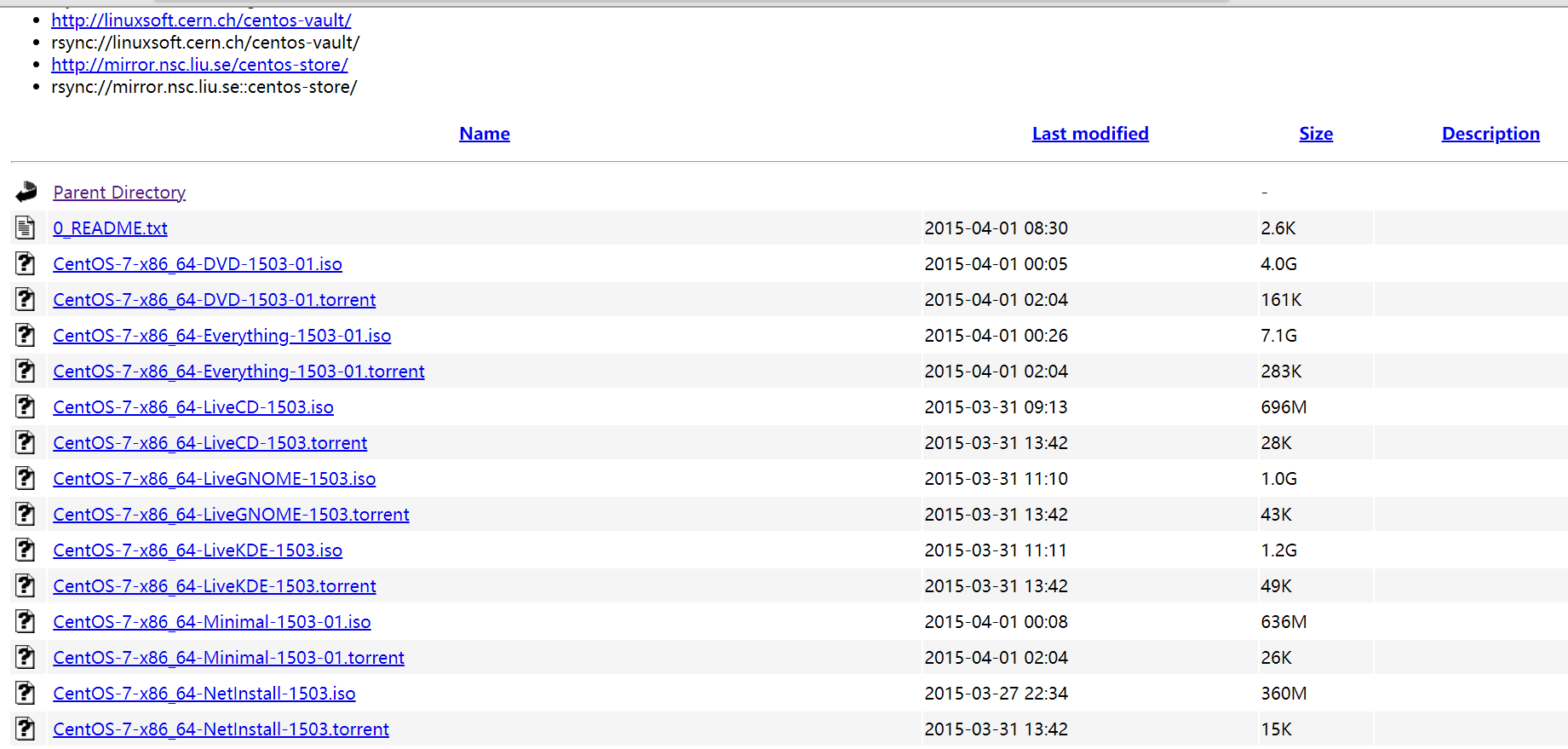Open the DVD-1503-01.torrent link
Image resolution: width=1568 pixels, height=749 pixels.
point(215,300)
